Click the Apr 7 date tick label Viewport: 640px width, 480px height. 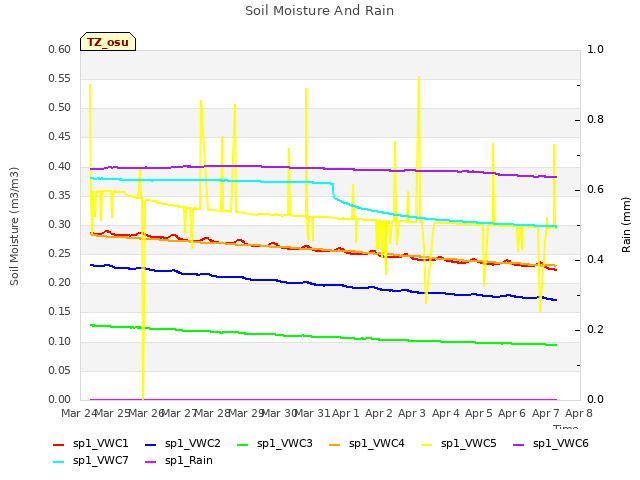545,413
